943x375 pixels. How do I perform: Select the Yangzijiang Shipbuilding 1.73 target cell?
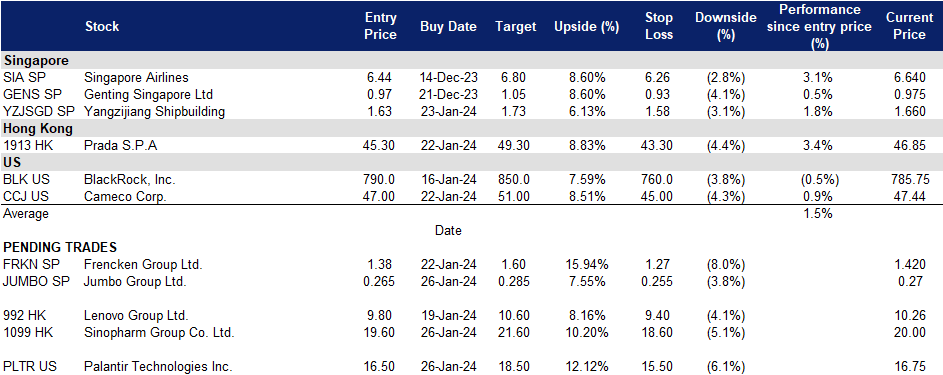point(515,111)
